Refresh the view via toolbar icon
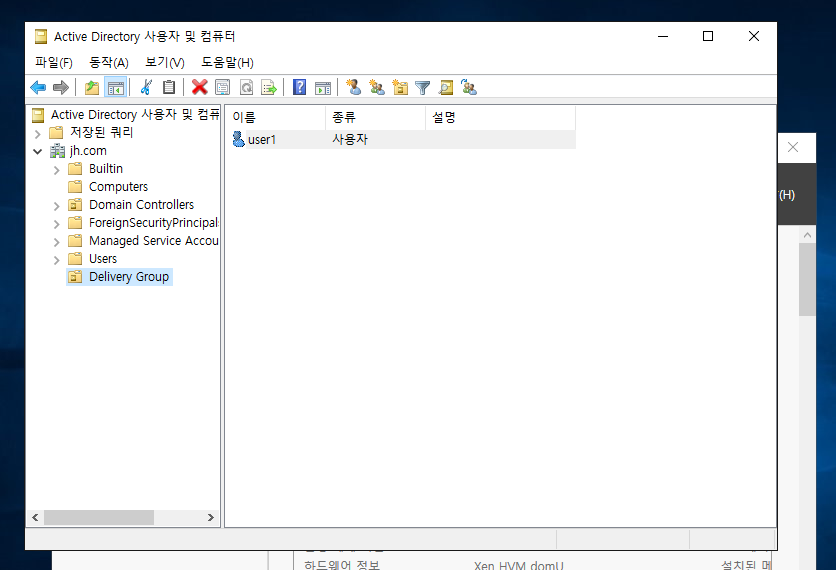 (246, 87)
